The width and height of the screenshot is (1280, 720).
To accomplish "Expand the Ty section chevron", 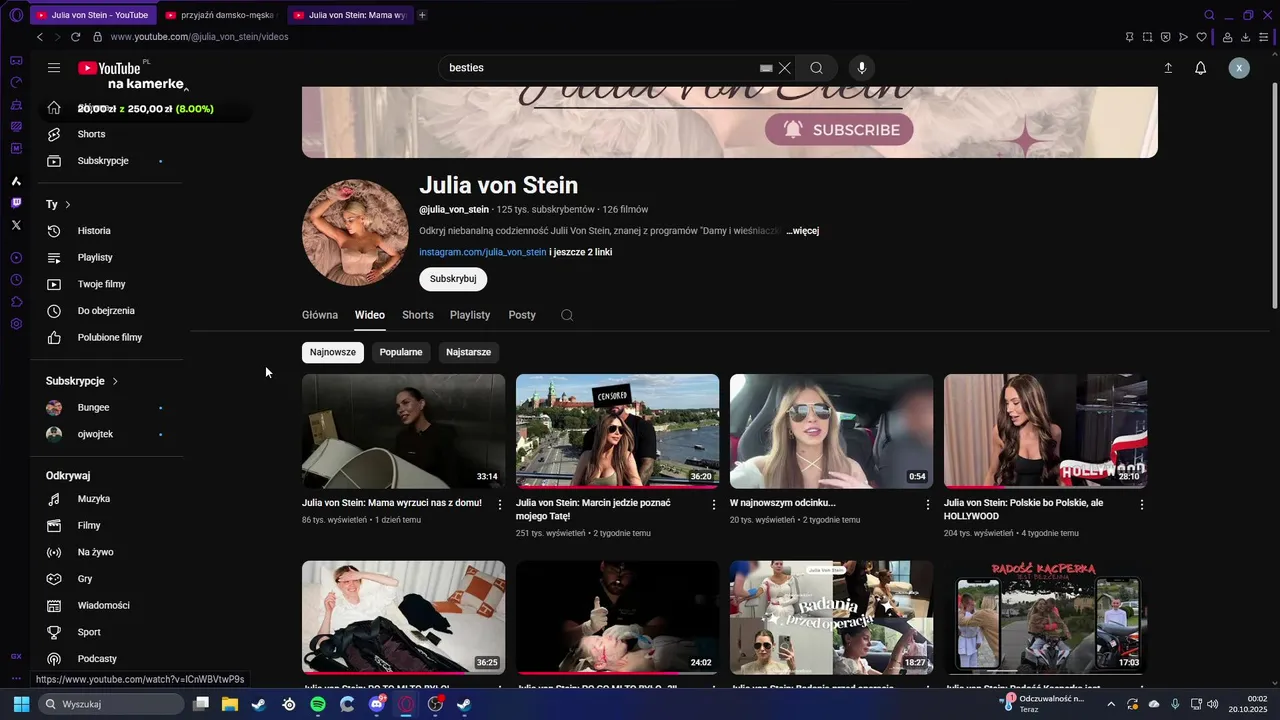I will point(68,205).
